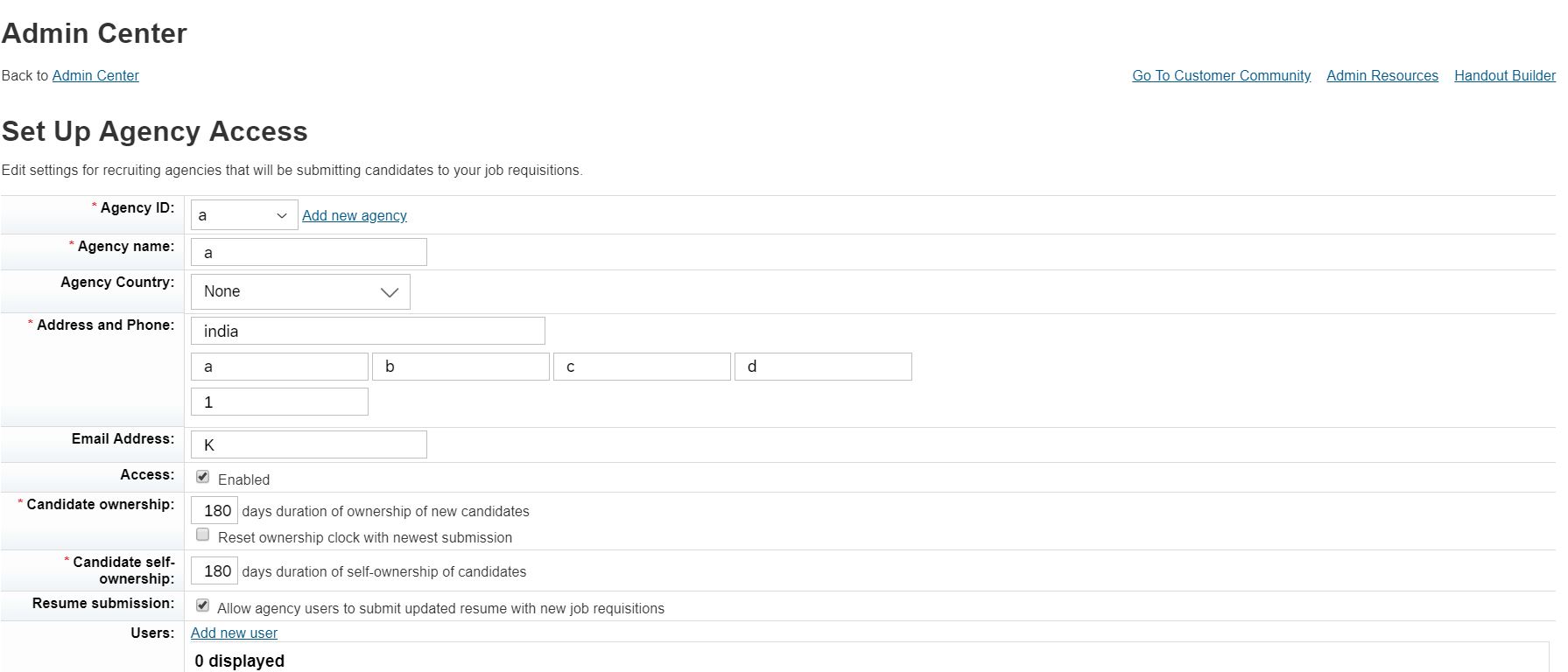Uncheck Allow agency users to submit updated resume

[202, 605]
